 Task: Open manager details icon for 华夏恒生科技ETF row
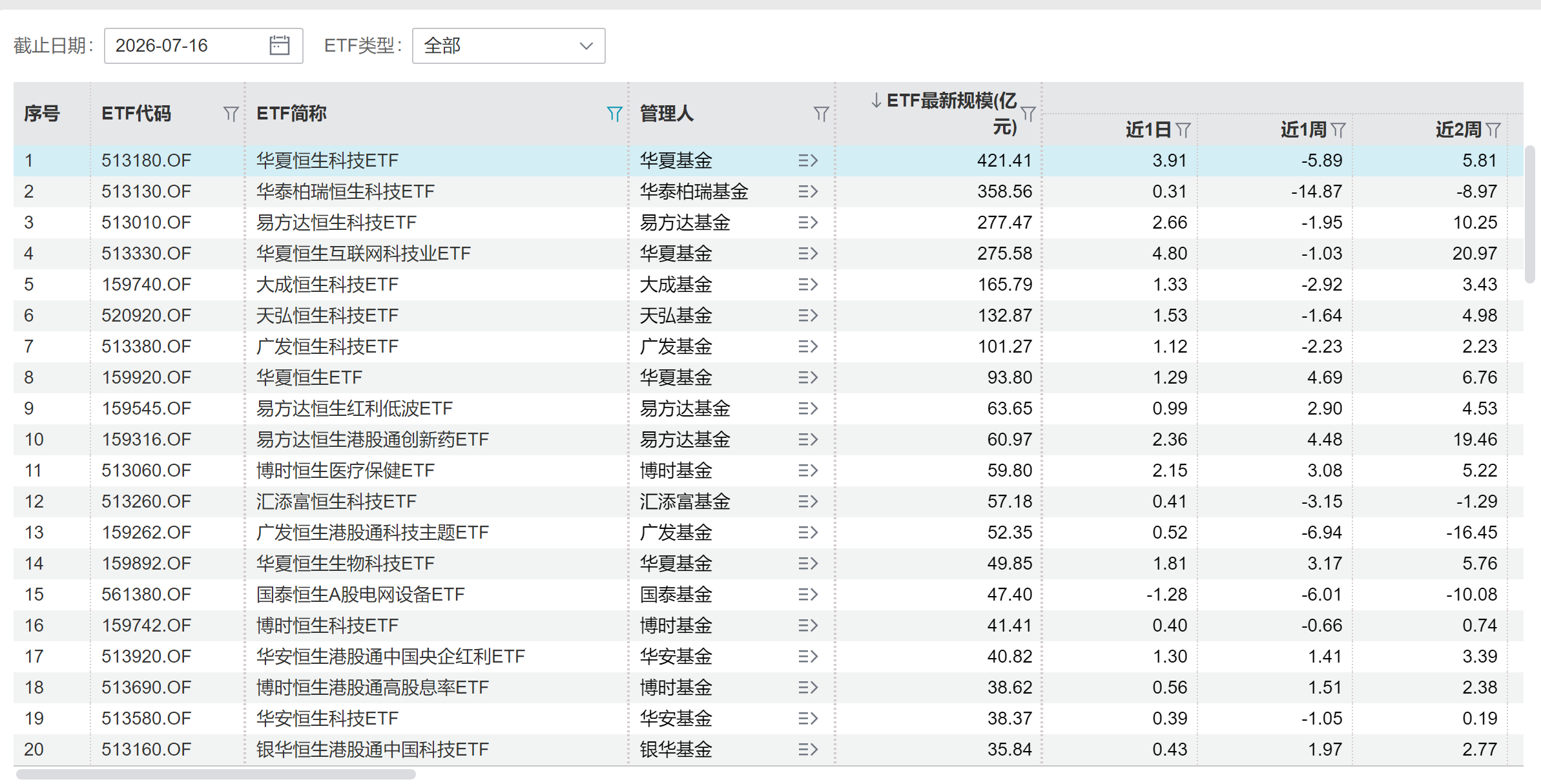tap(808, 160)
